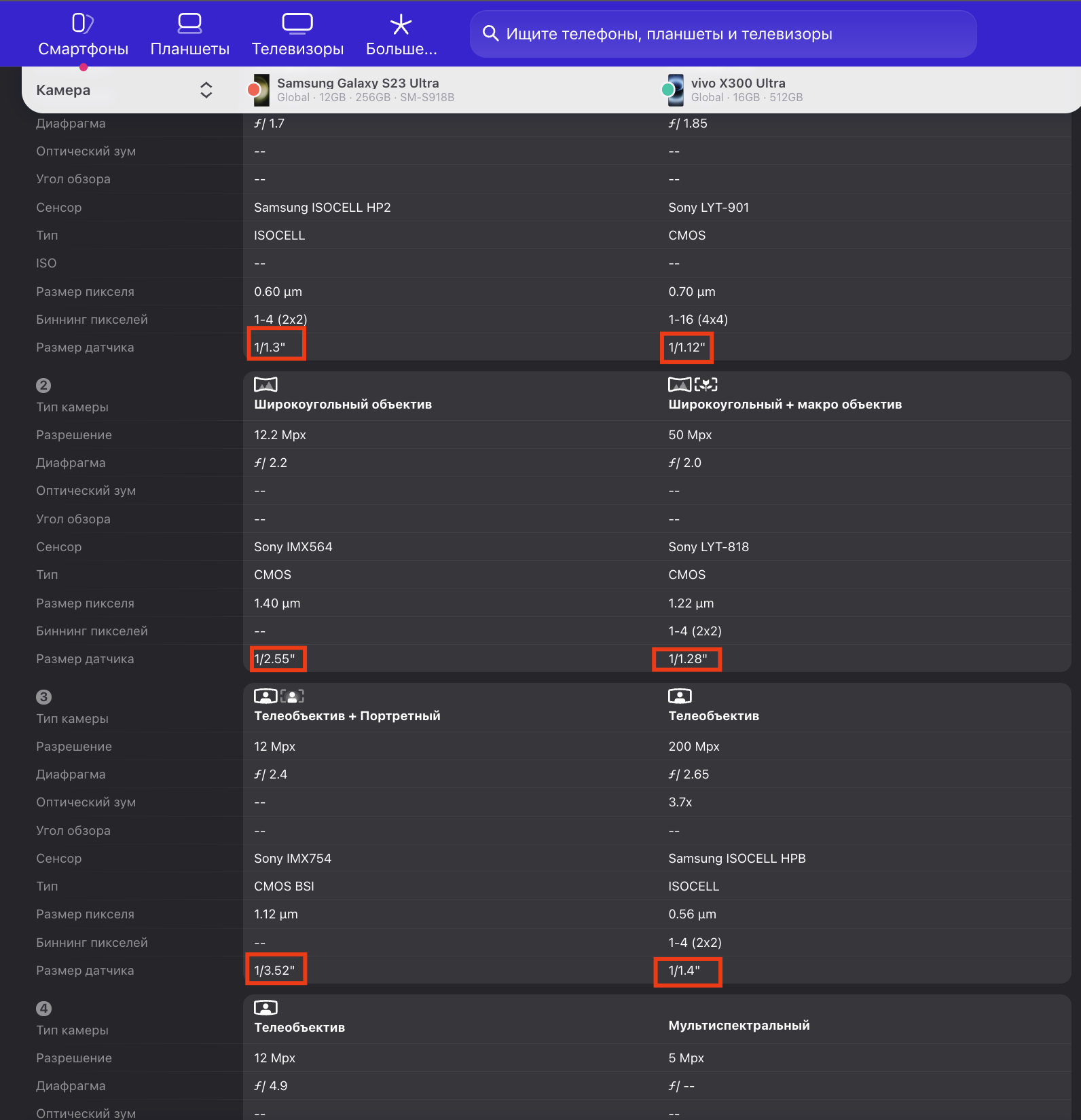This screenshot has width=1081, height=1120.
Task: Click the 0.70 µm pixel size value
Action: (692, 292)
